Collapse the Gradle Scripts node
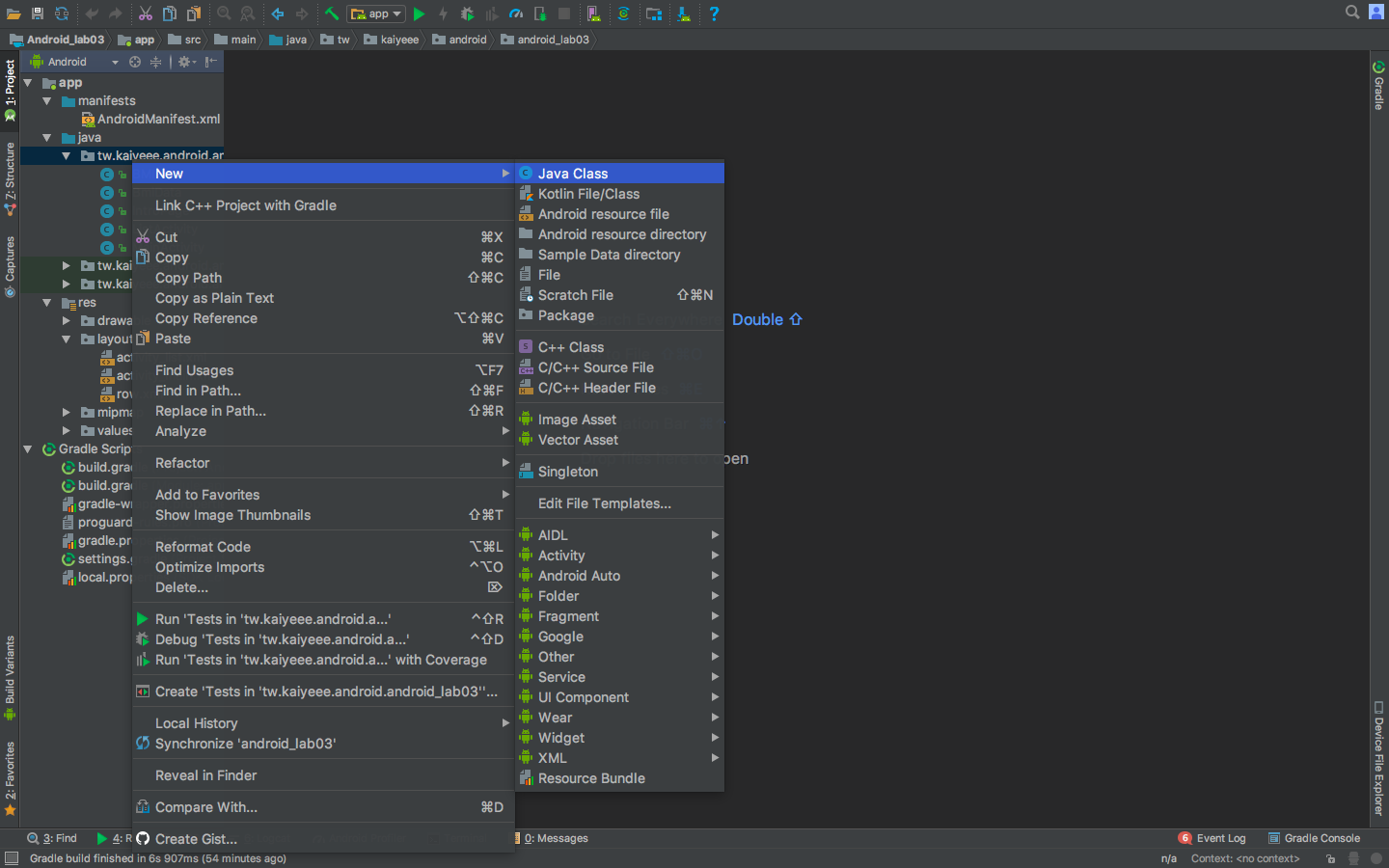Image resolution: width=1389 pixels, height=868 pixels. [28, 449]
